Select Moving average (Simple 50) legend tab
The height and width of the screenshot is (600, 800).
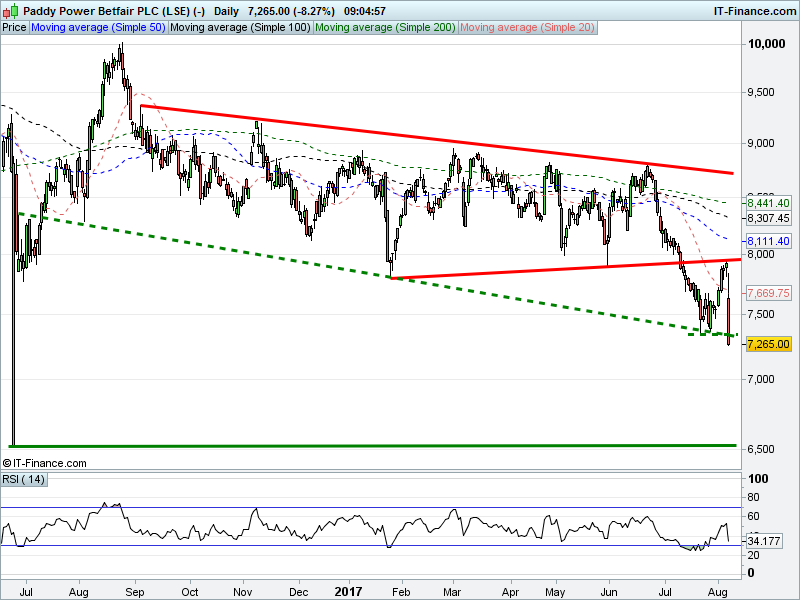98,28
